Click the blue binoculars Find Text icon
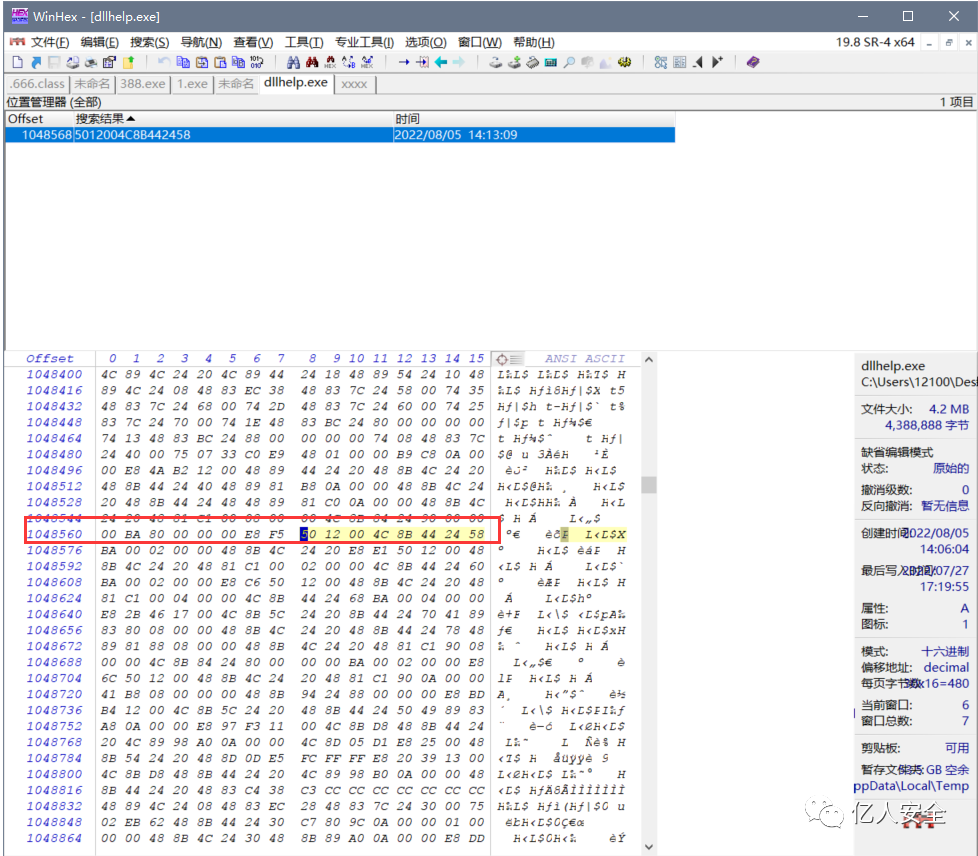This screenshot has width=978, height=856. (293, 62)
